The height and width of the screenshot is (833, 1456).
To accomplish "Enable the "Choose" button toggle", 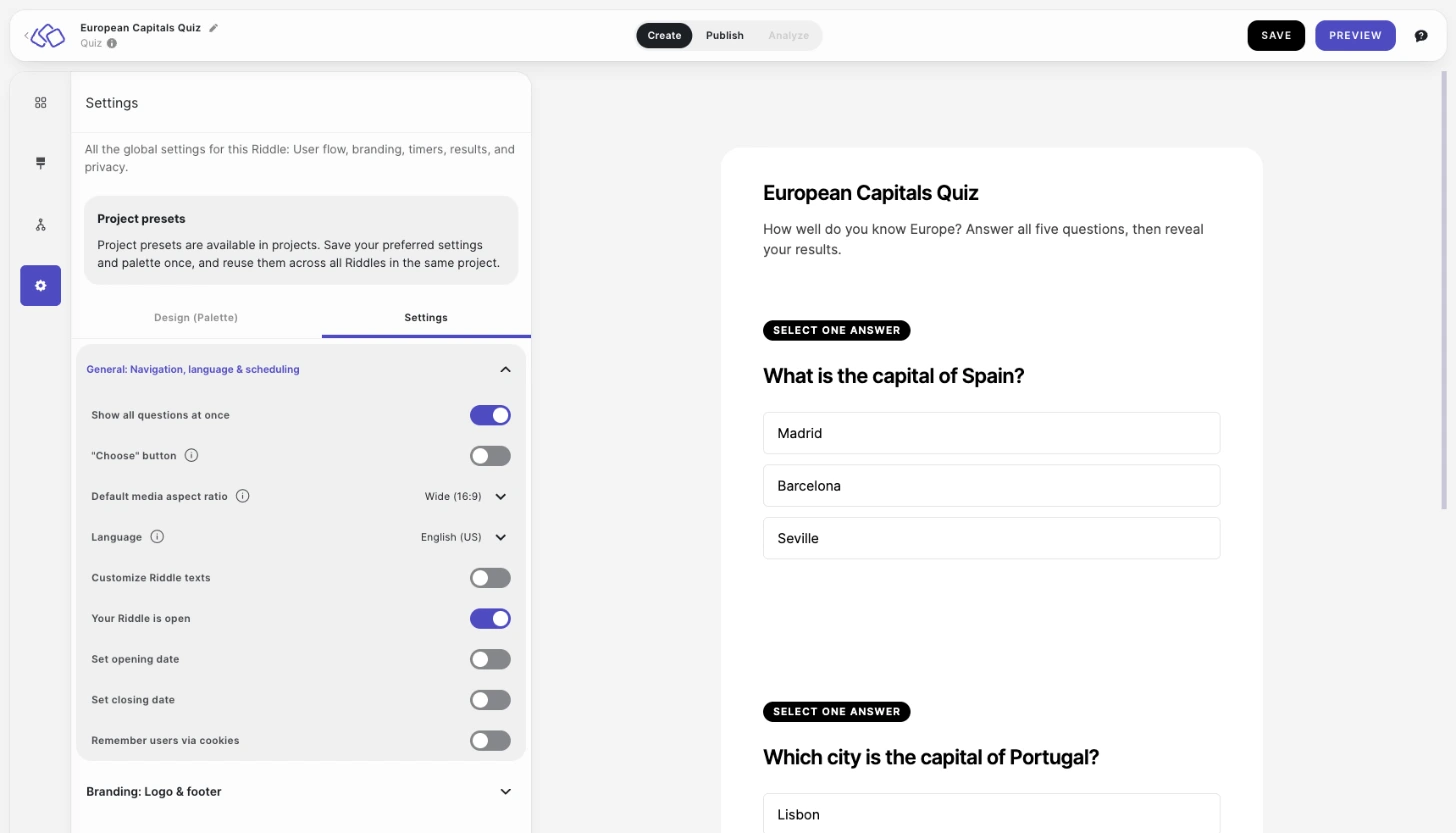I will coord(490,456).
